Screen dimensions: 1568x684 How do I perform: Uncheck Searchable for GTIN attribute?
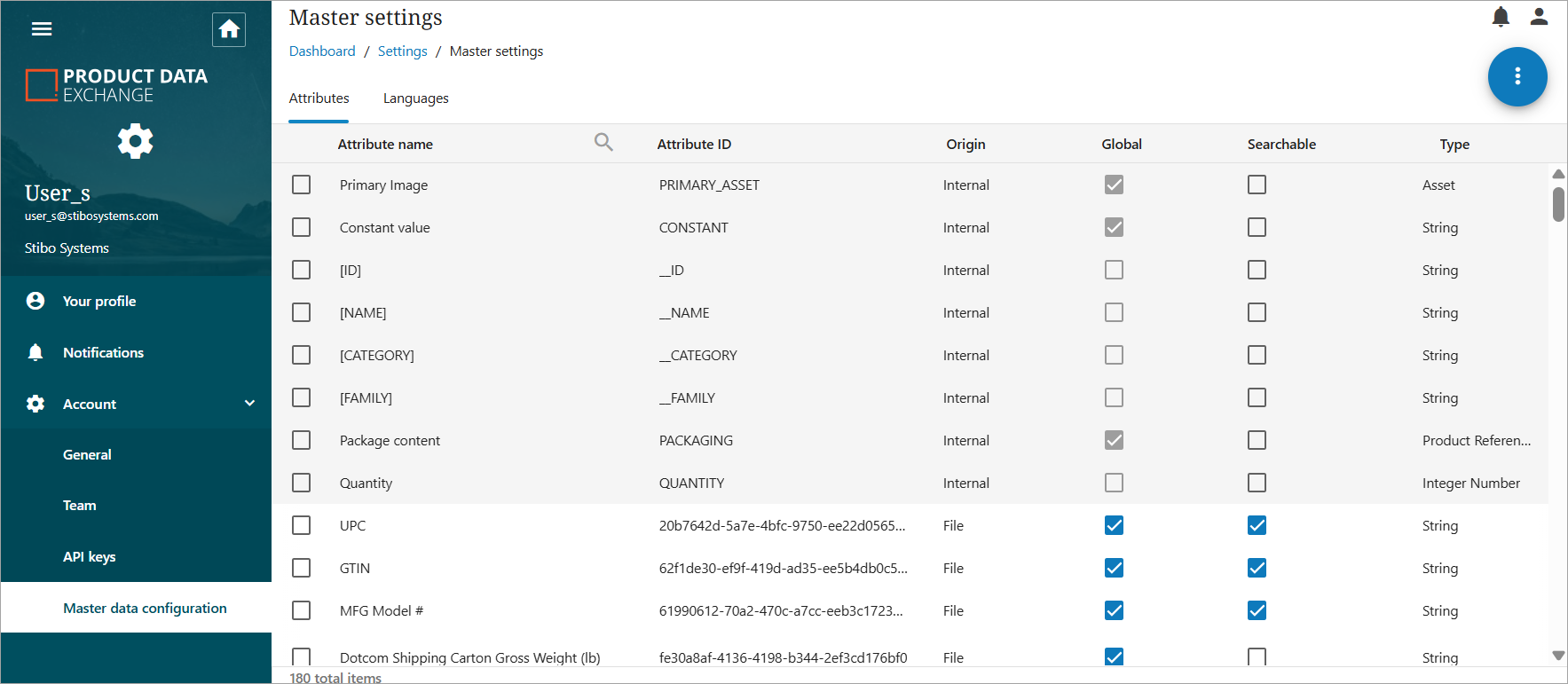pyautogui.click(x=1257, y=568)
